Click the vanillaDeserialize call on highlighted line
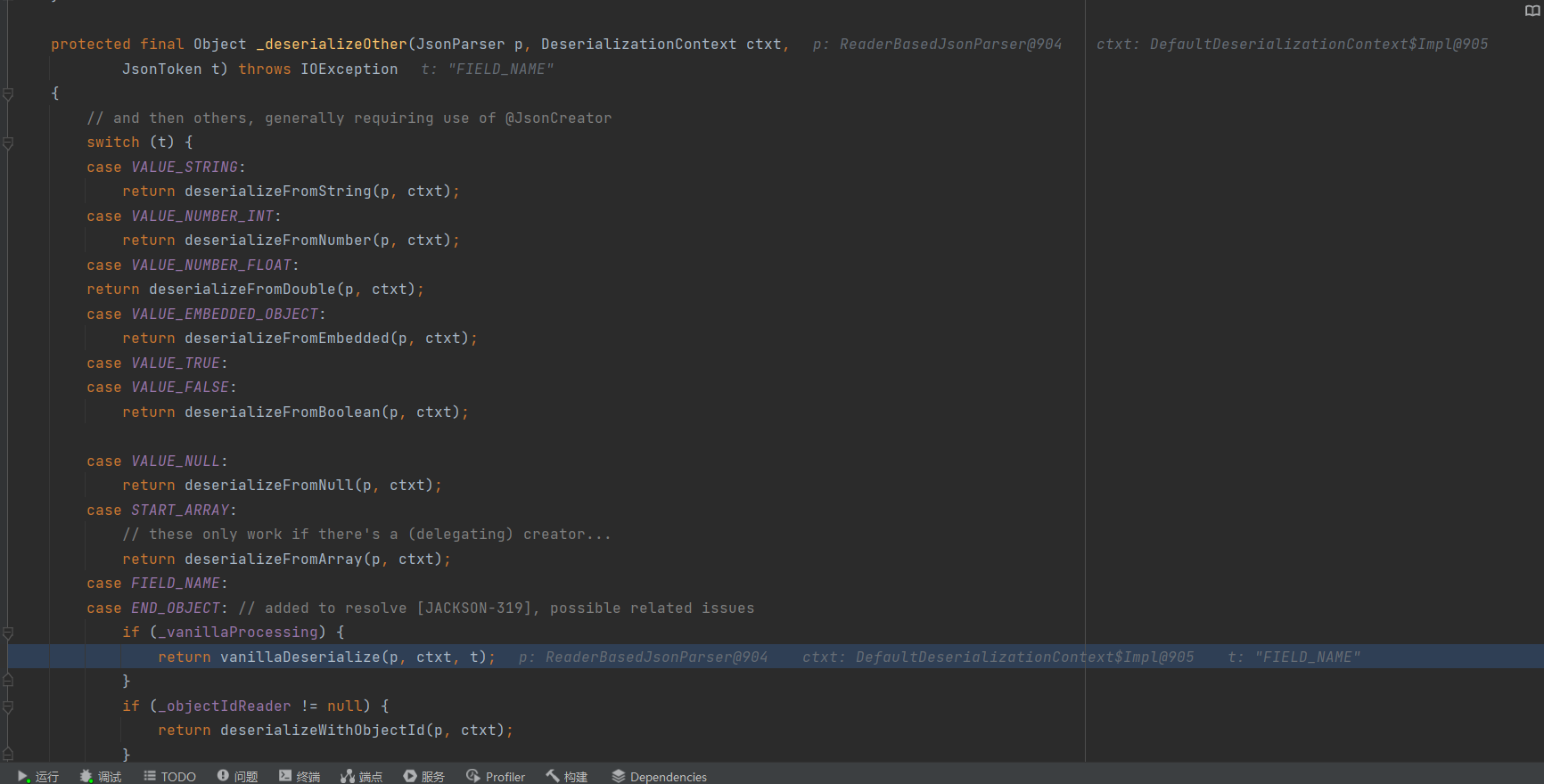Screen dimensions: 1544x784 tap(300, 657)
